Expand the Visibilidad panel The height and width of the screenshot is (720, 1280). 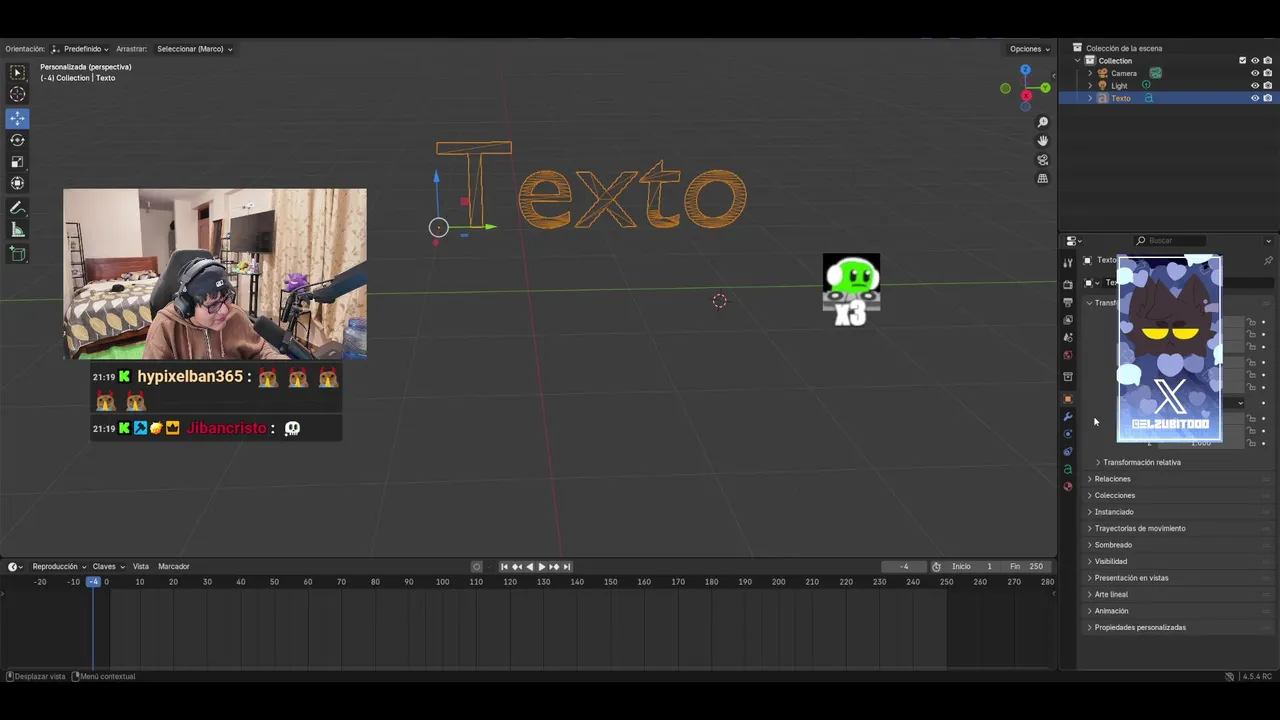click(1178, 561)
